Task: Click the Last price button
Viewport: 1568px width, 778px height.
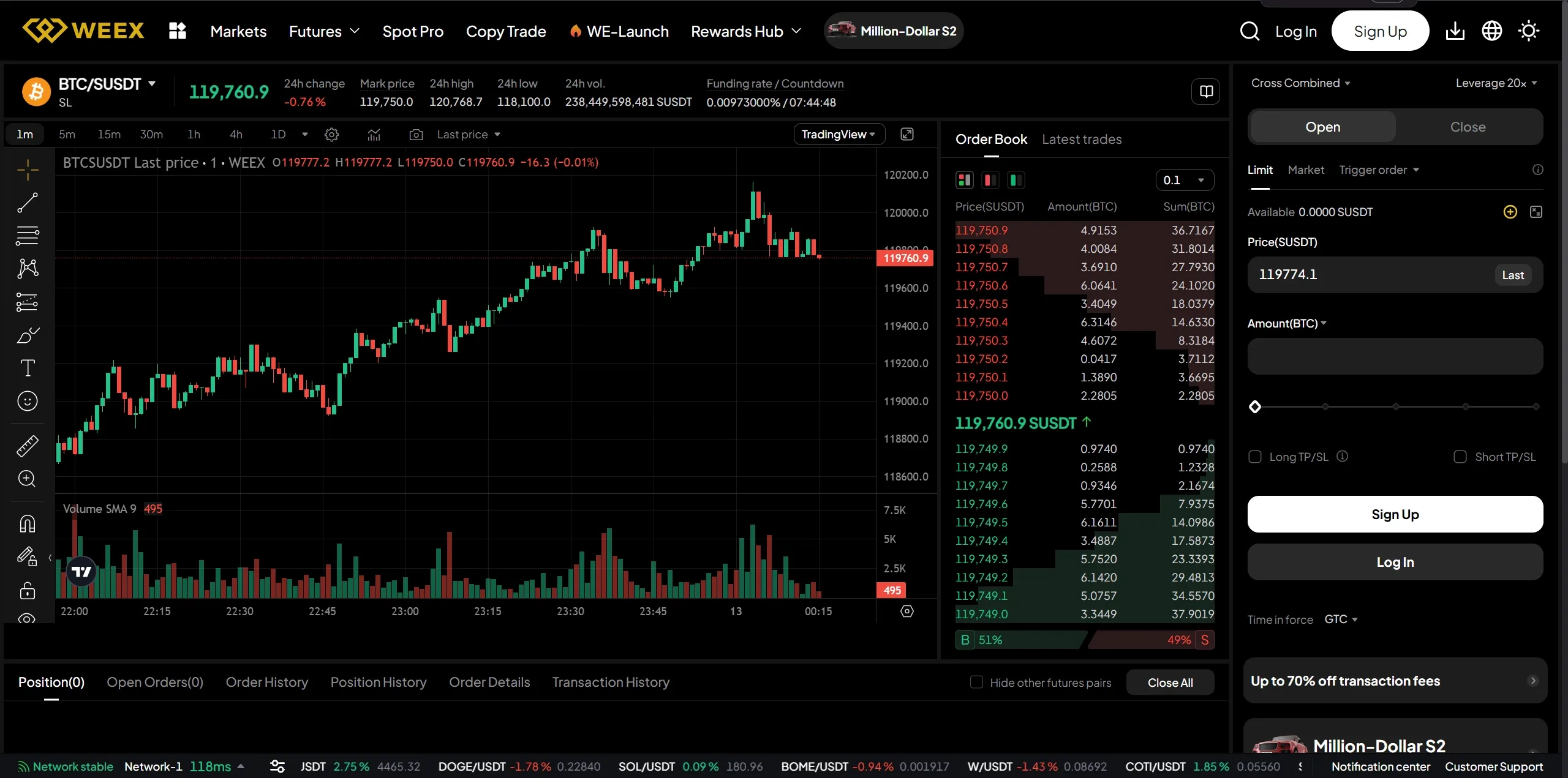Action: tap(1513, 275)
